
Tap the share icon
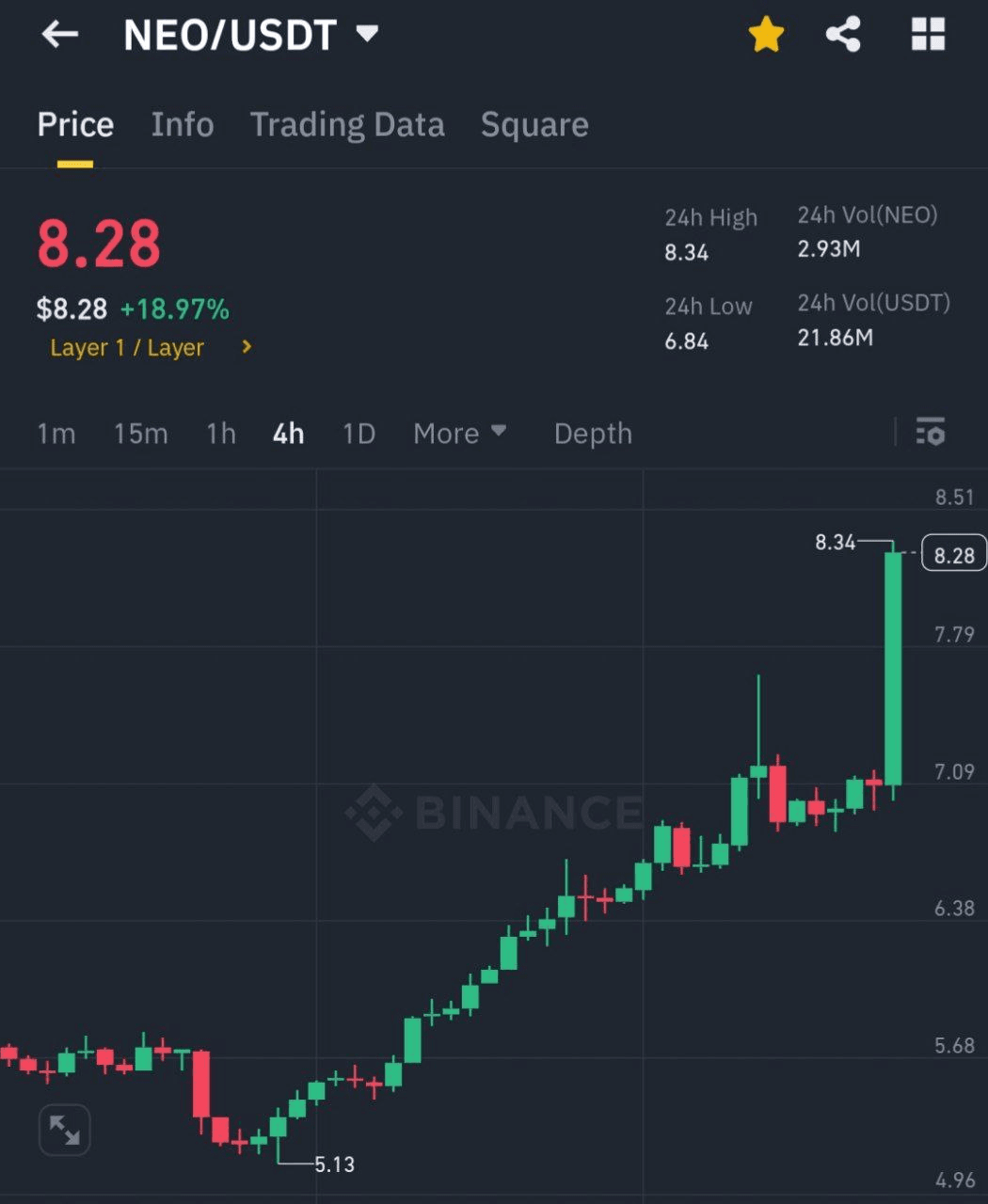(x=843, y=36)
